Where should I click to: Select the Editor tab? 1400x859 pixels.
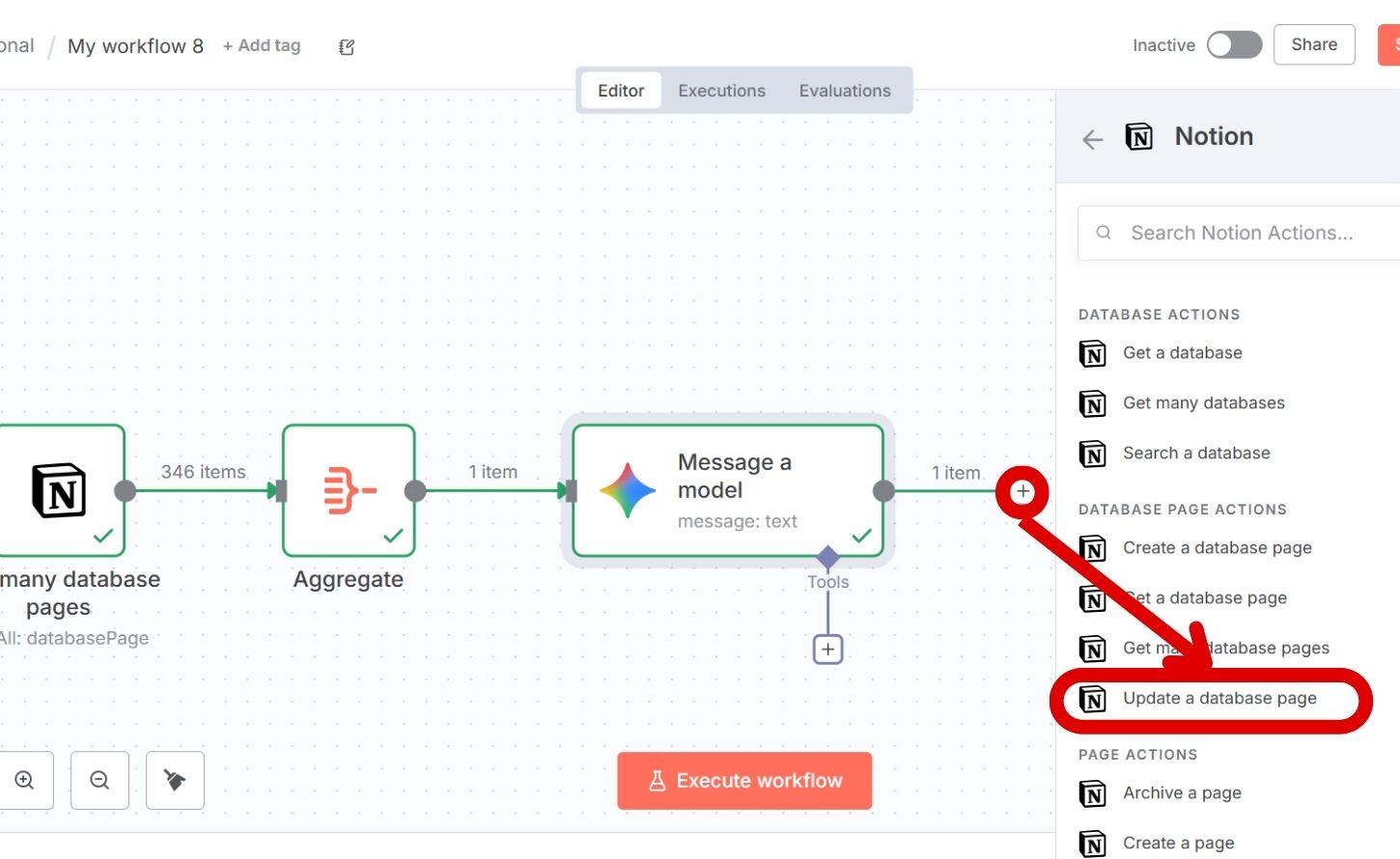[620, 91]
